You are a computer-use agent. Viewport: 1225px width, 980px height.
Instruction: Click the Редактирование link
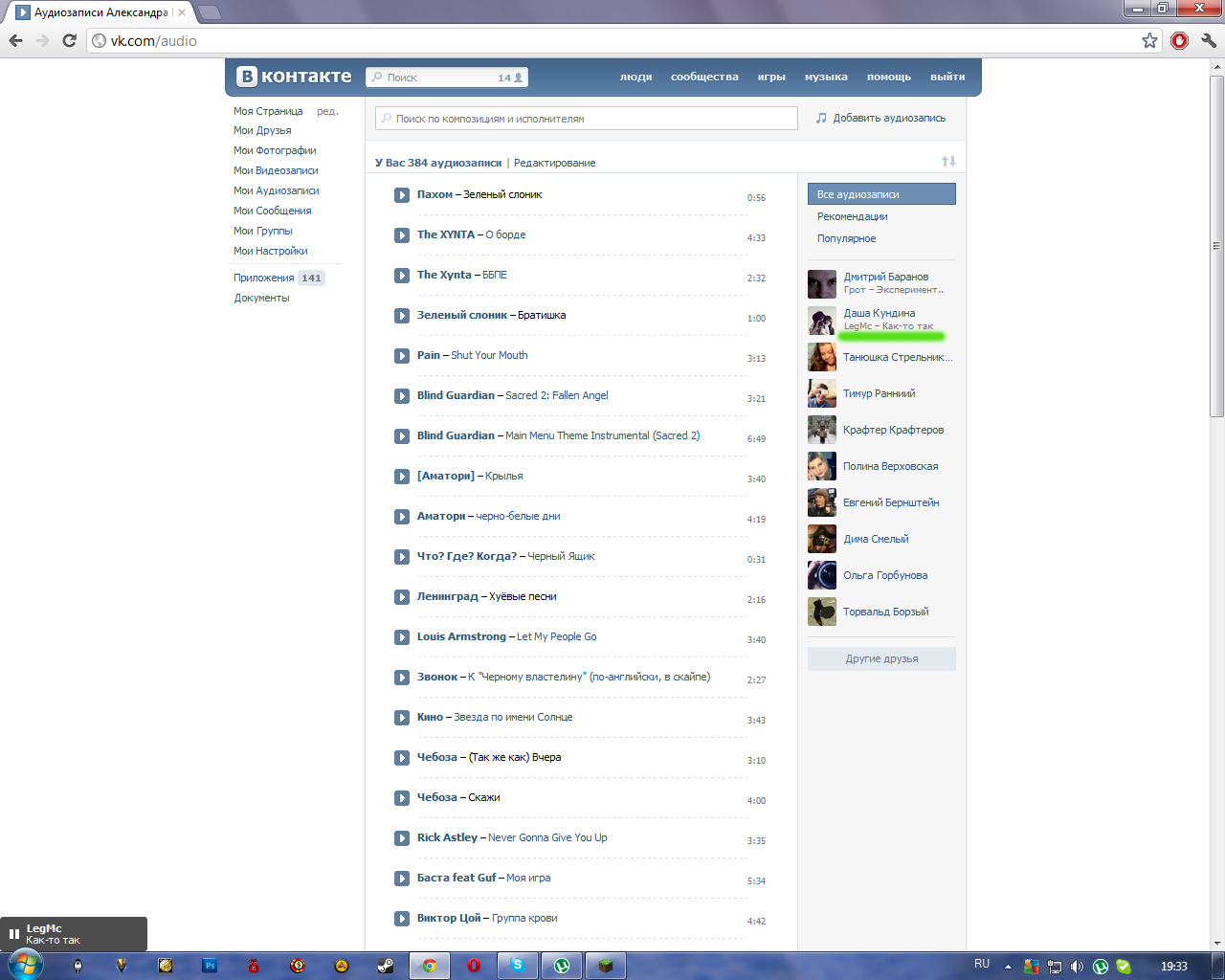(x=554, y=163)
